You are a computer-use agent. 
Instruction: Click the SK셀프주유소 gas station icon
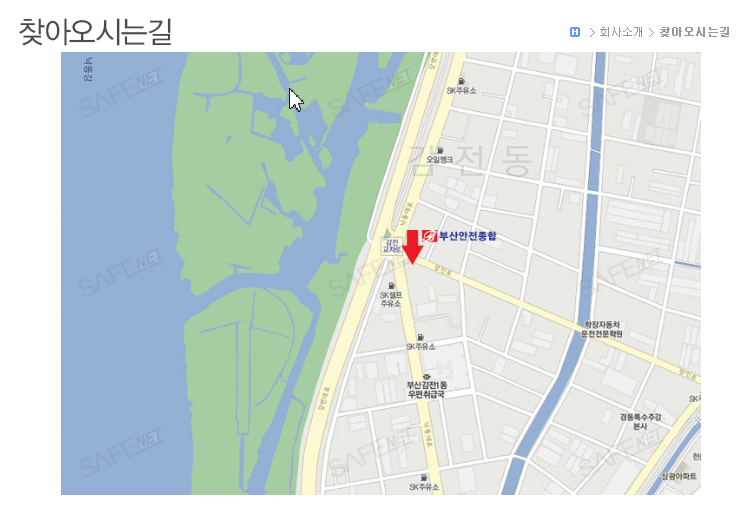(x=391, y=286)
